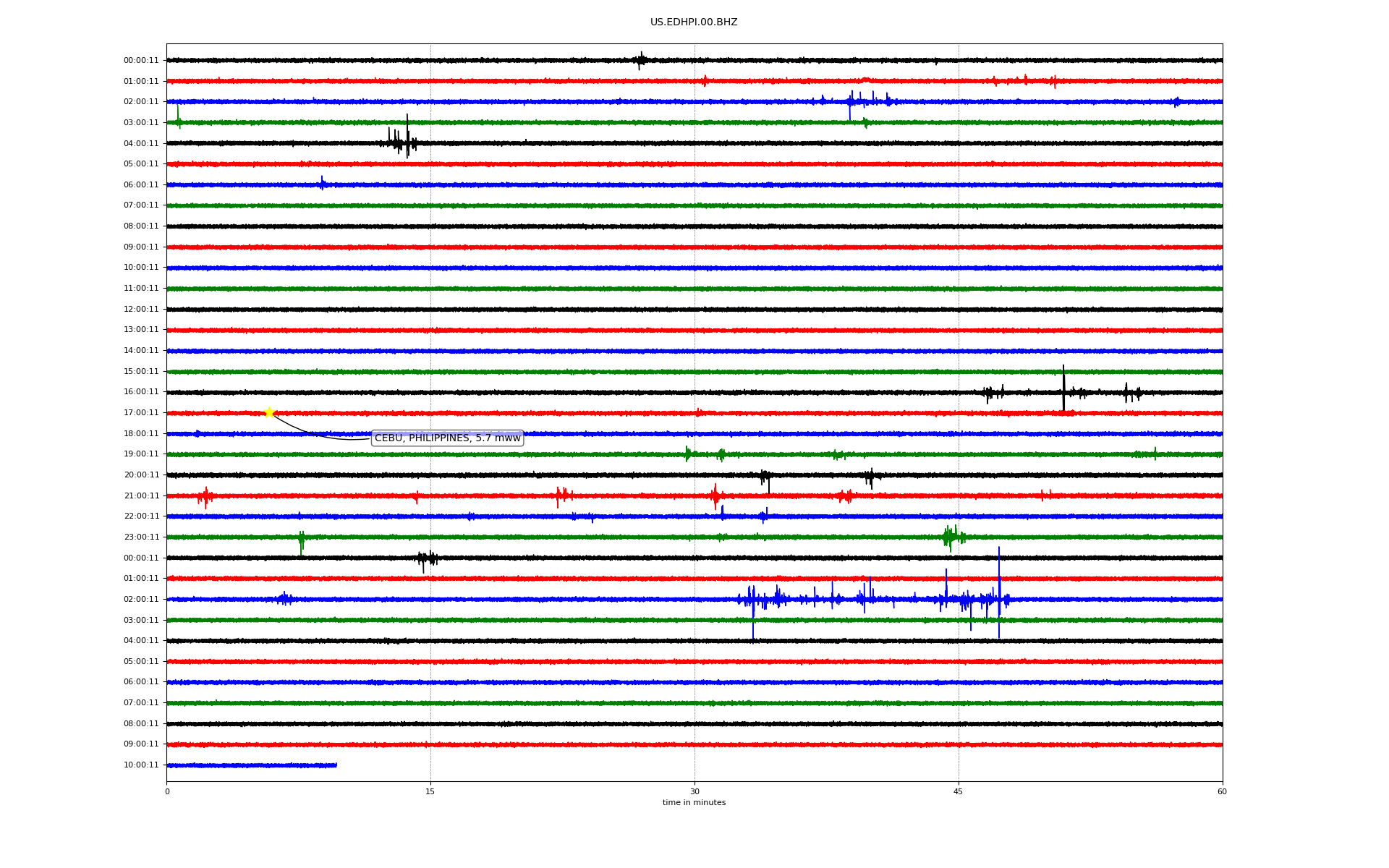Click the 60 minute tick label
The height and width of the screenshot is (868, 1389).
pyautogui.click(x=1222, y=791)
